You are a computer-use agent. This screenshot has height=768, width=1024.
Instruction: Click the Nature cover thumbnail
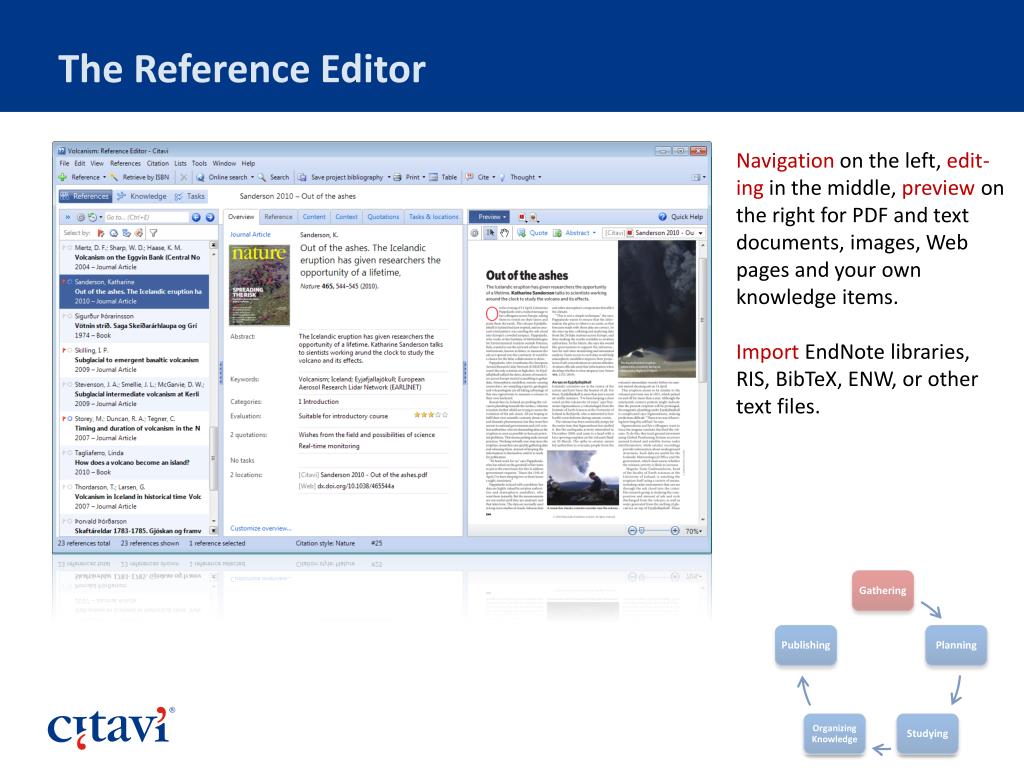click(x=259, y=285)
